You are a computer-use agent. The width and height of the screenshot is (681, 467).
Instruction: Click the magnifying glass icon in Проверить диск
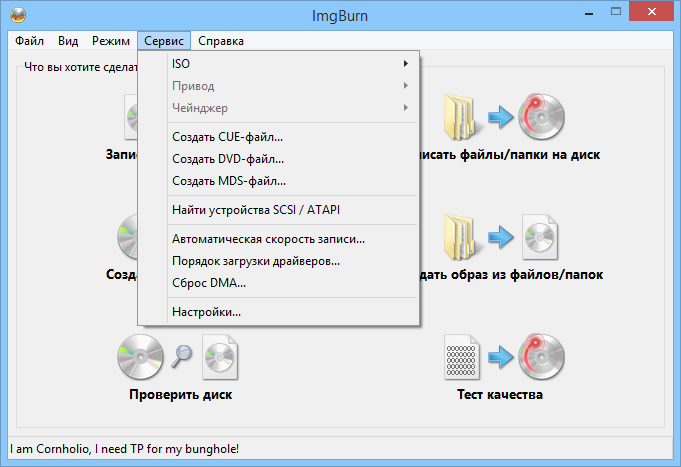[x=182, y=356]
